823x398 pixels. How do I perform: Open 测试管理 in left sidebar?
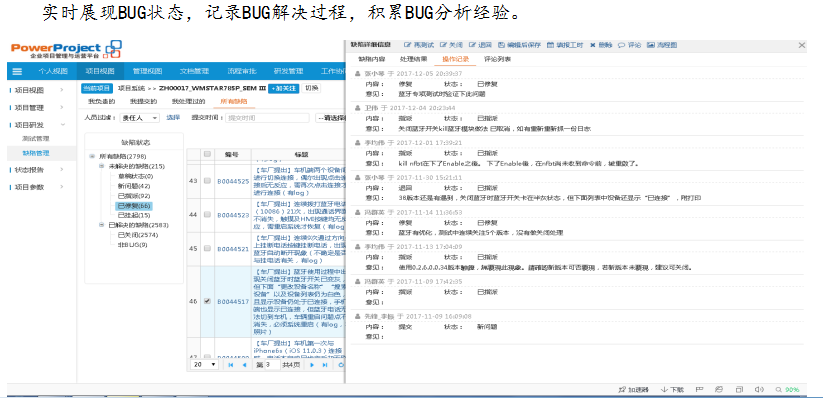point(36,139)
